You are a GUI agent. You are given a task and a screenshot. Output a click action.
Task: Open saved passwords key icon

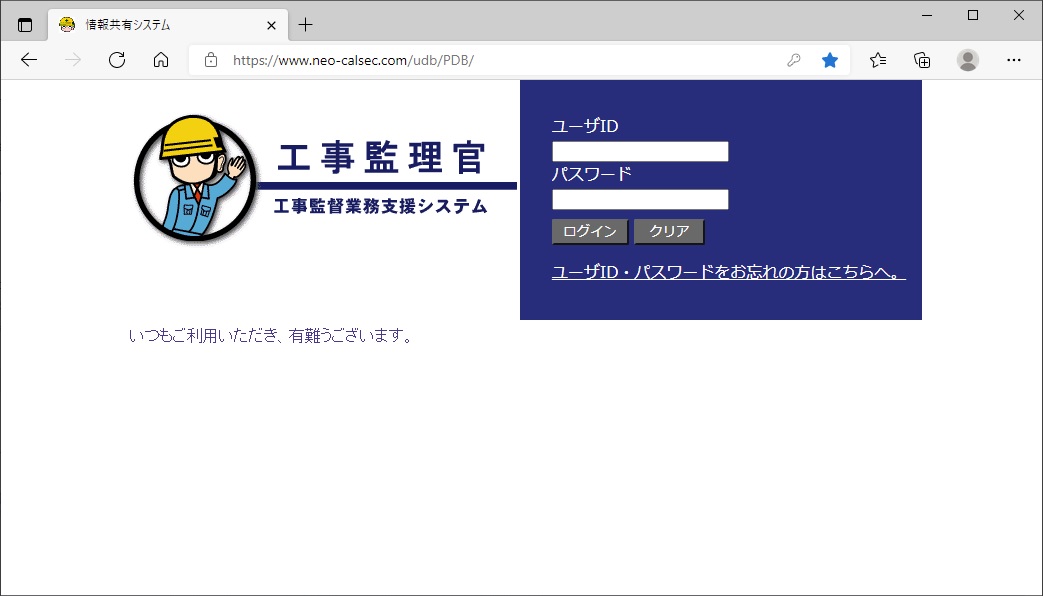coord(794,61)
